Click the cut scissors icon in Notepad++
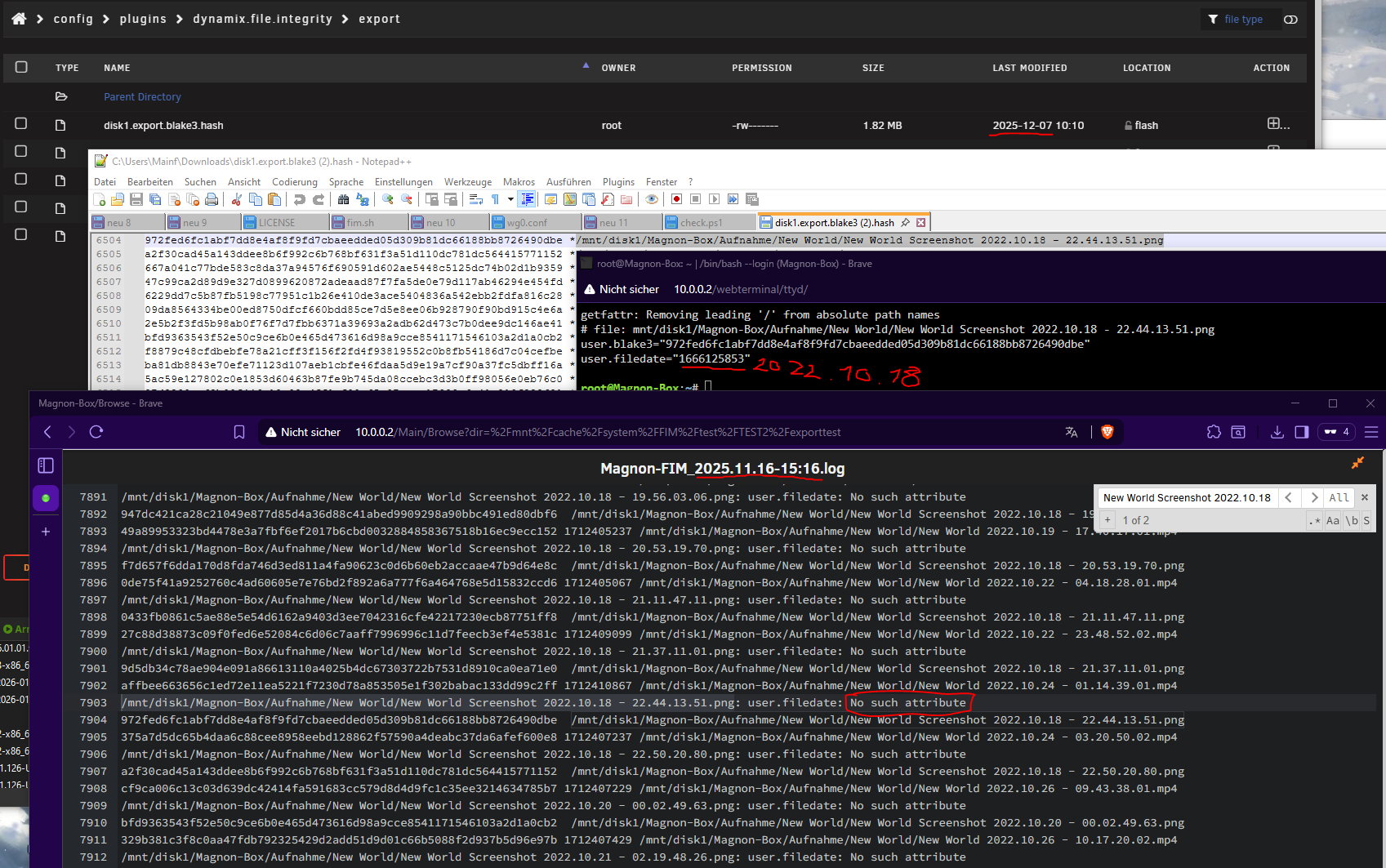 (x=236, y=199)
